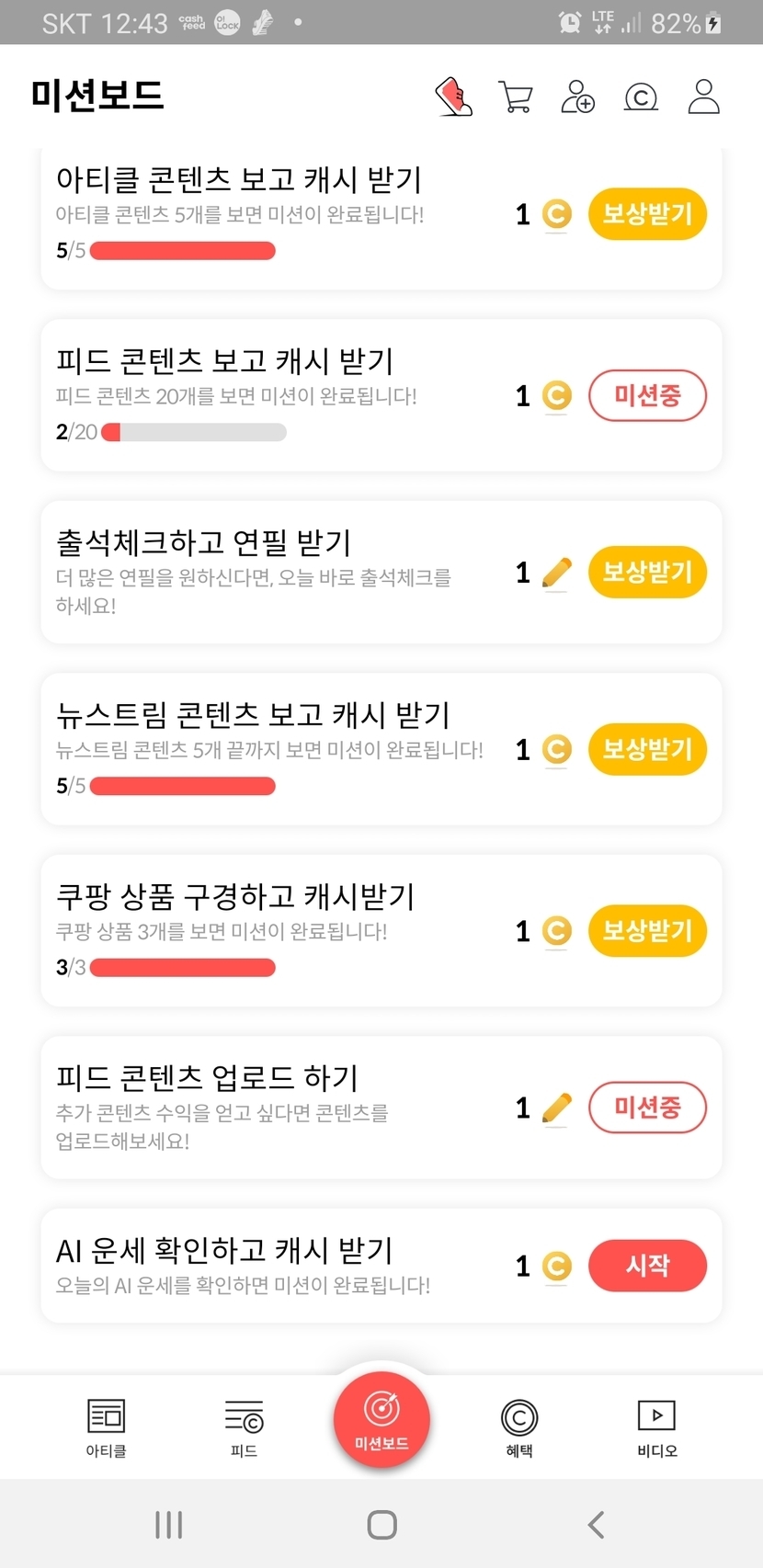Open the 쿠팡 상품 구경하고 캐시받기 card title
Screen dimensions: 763x1568
click(x=235, y=896)
